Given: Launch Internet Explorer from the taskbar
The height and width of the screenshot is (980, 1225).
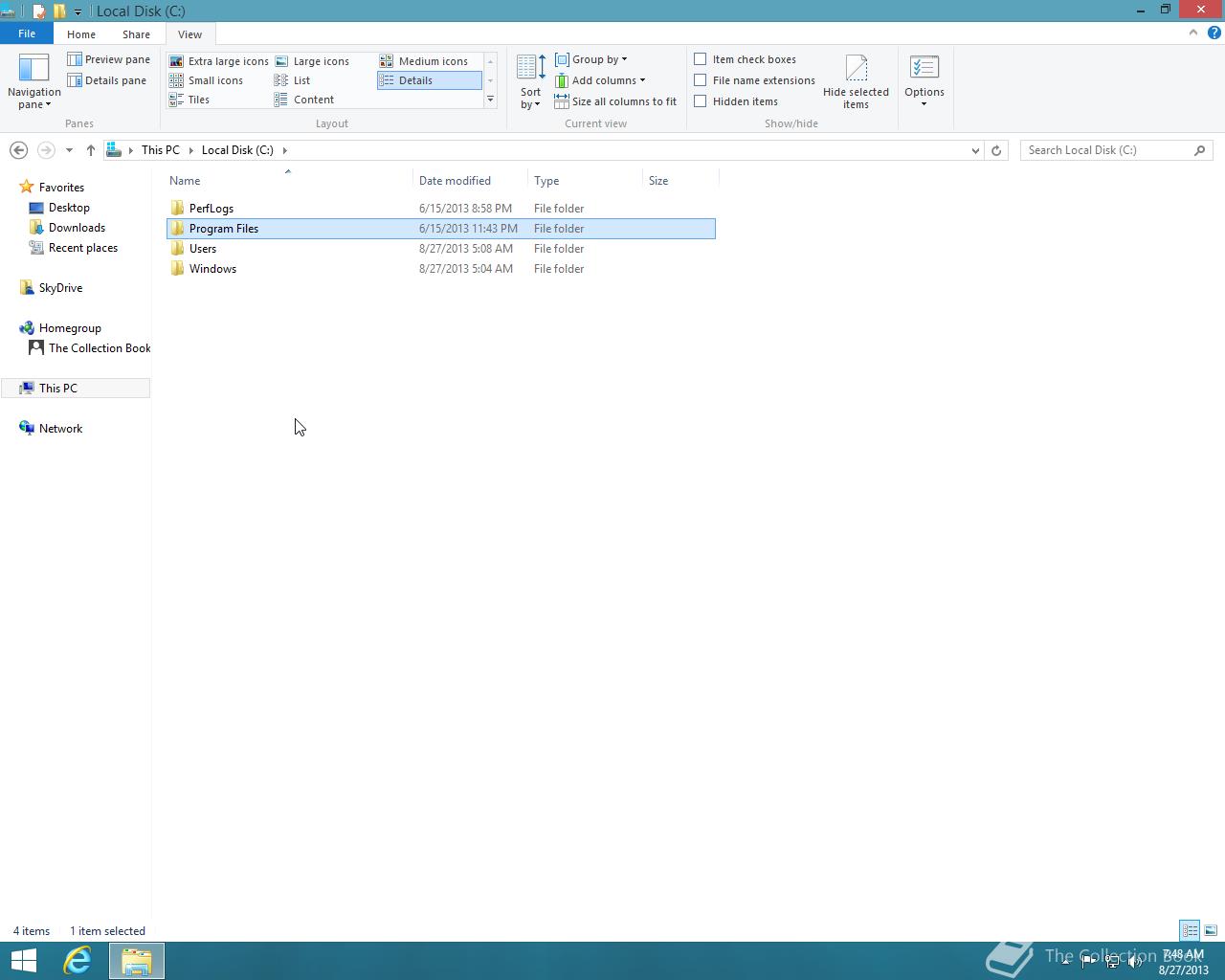Looking at the screenshot, I should 77,961.
